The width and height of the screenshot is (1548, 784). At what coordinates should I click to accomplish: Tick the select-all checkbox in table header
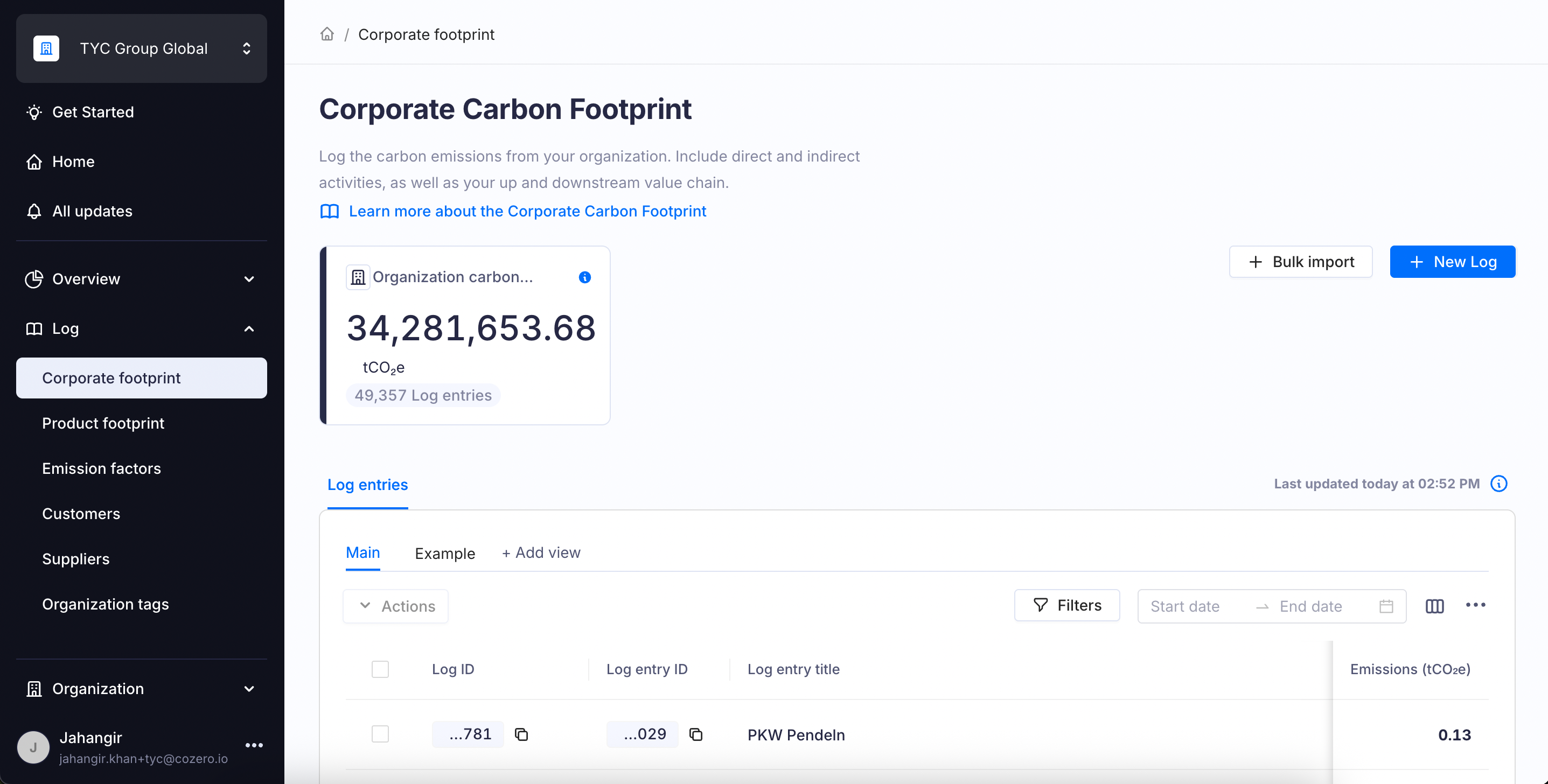click(x=380, y=669)
